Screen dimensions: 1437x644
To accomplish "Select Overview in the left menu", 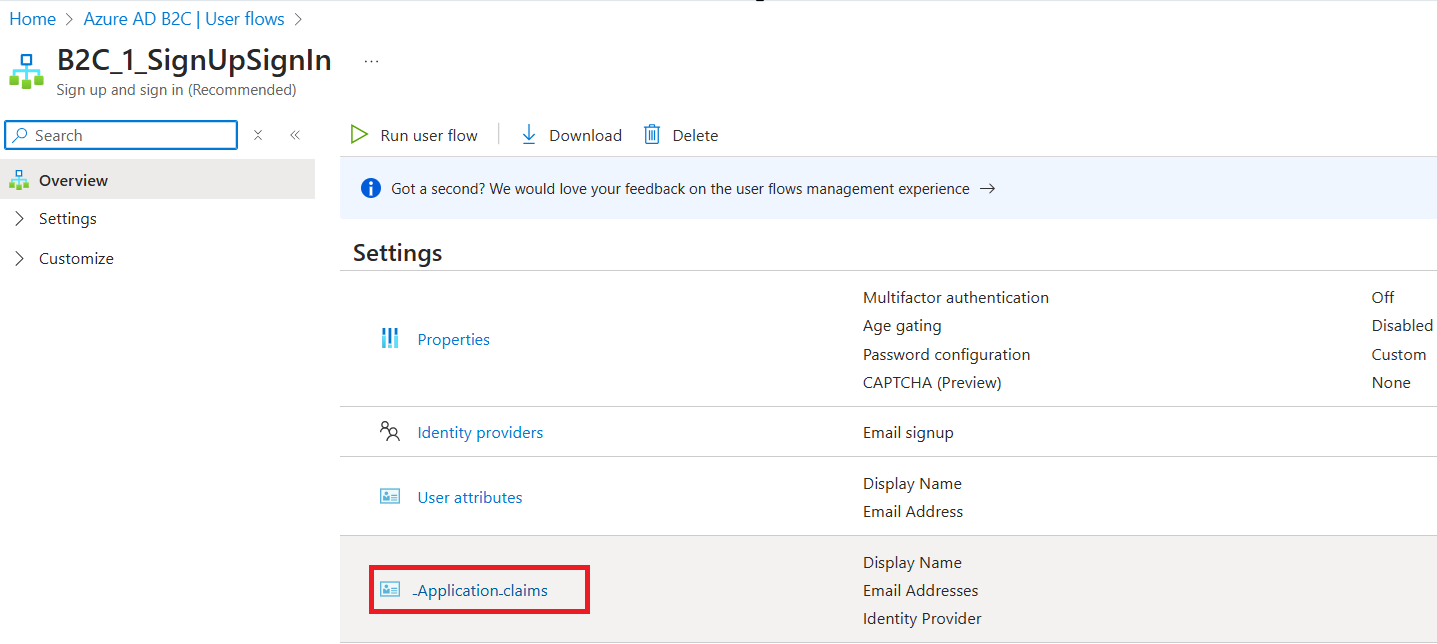I will 73,181.
